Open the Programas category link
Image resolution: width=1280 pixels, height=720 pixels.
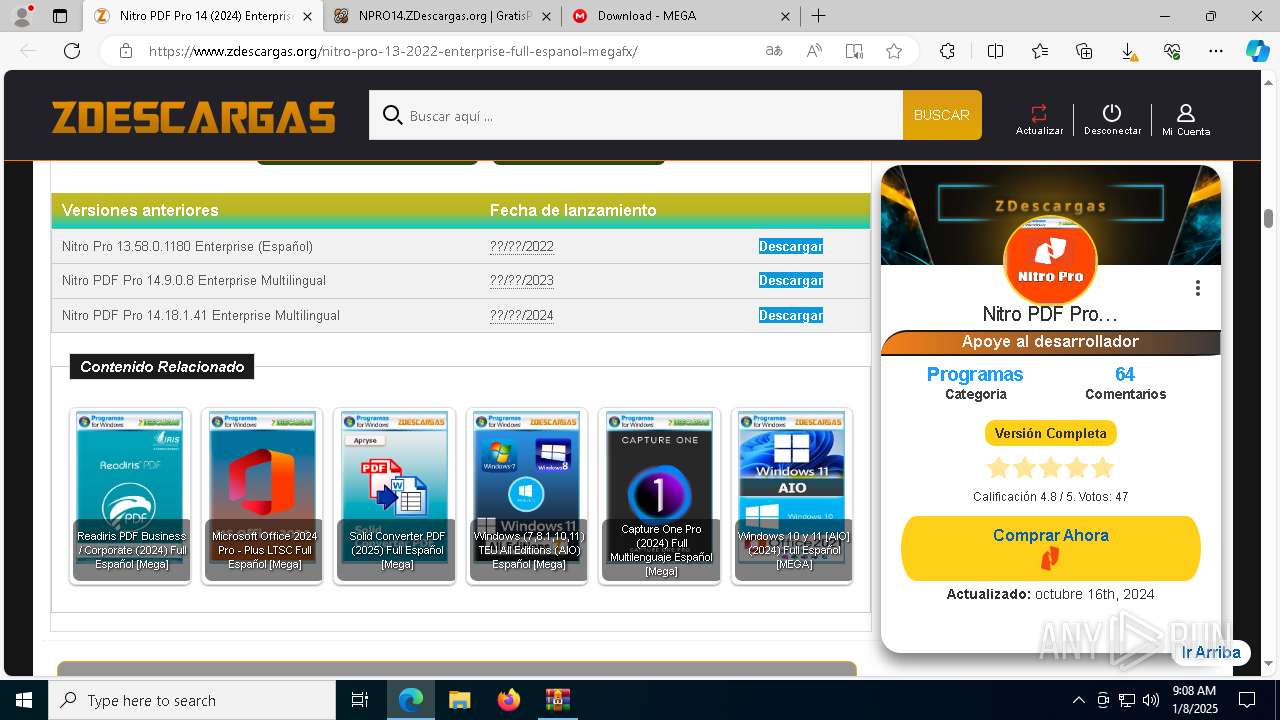pyautogui.click(x=975, y=374)
